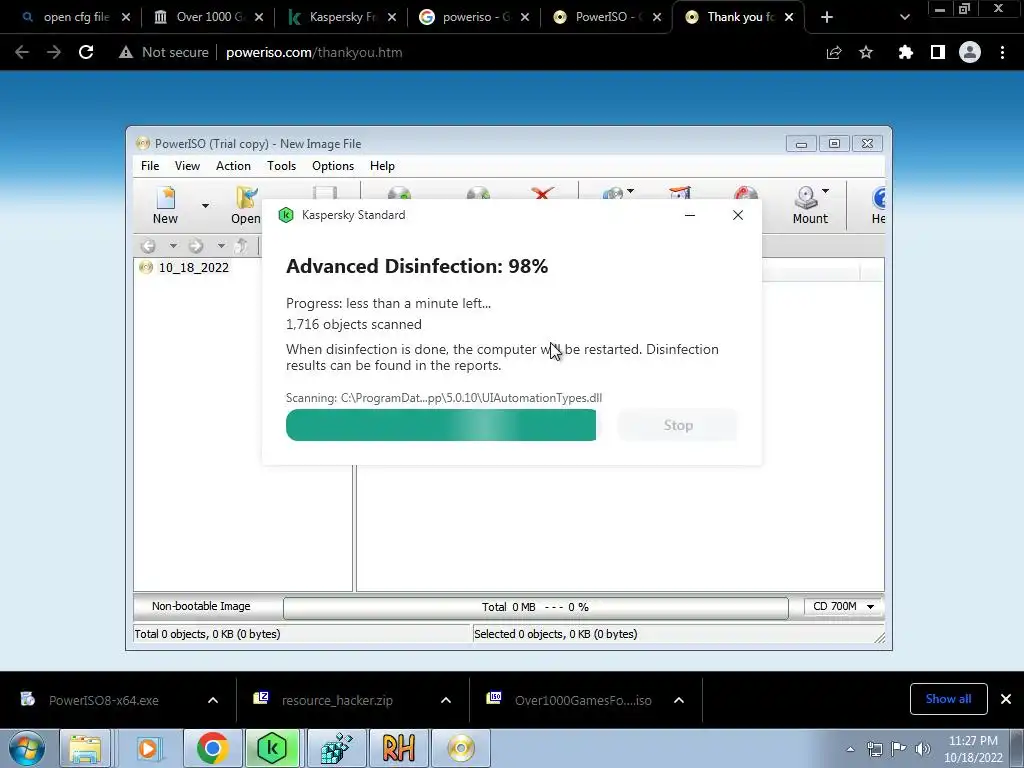The width and height of the screenshot is (1024, 768).
Task: Open the Options menu in PowerISO
Action: 332,166
